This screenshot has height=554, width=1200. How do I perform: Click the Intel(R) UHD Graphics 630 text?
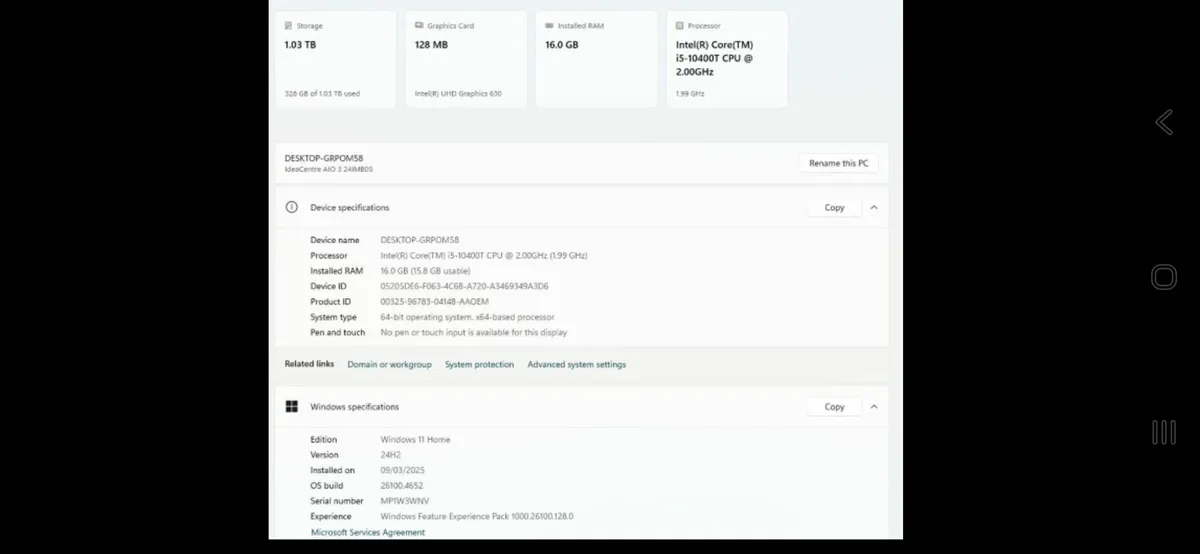[x=458, y=94]
